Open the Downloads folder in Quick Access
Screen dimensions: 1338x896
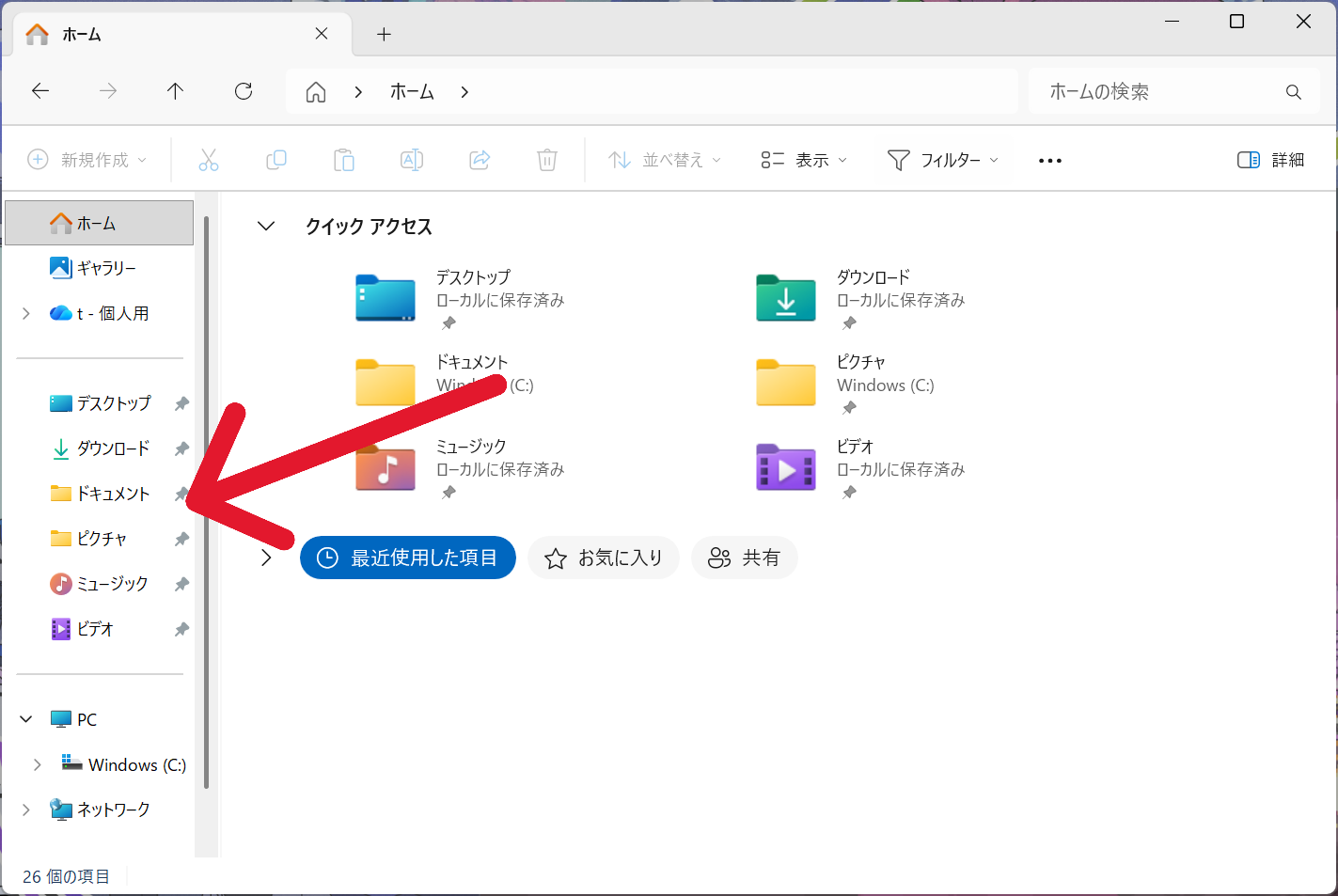point(786,298)
